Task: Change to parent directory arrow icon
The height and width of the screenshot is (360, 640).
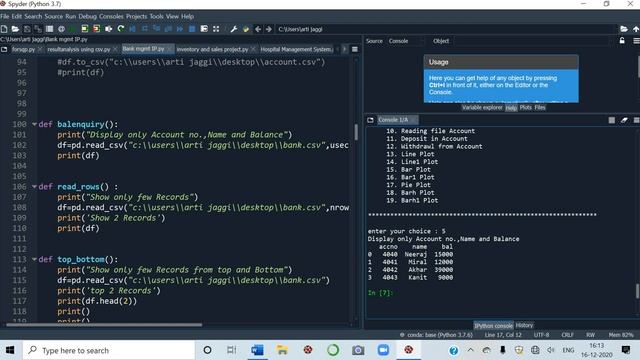Action: point(636,29)
